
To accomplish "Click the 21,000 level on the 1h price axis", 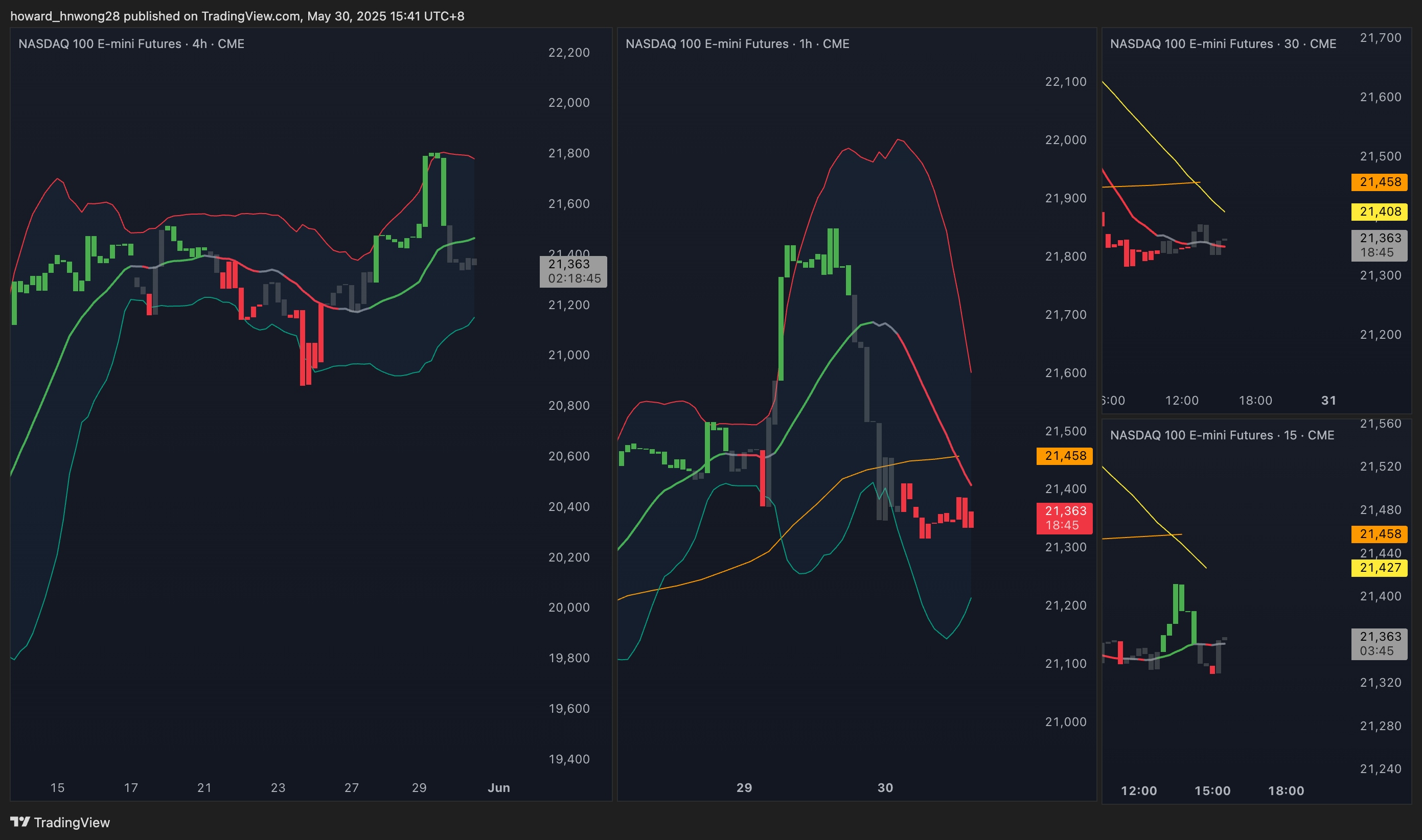I will click(x=1065, y=721).
